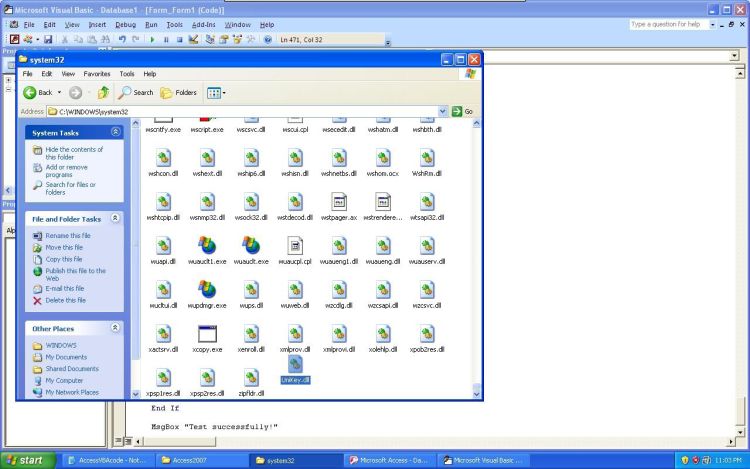750x469 pixels.
Task: Open Project Explorer icon in VBA toolbar
Action: click(210, 39)
